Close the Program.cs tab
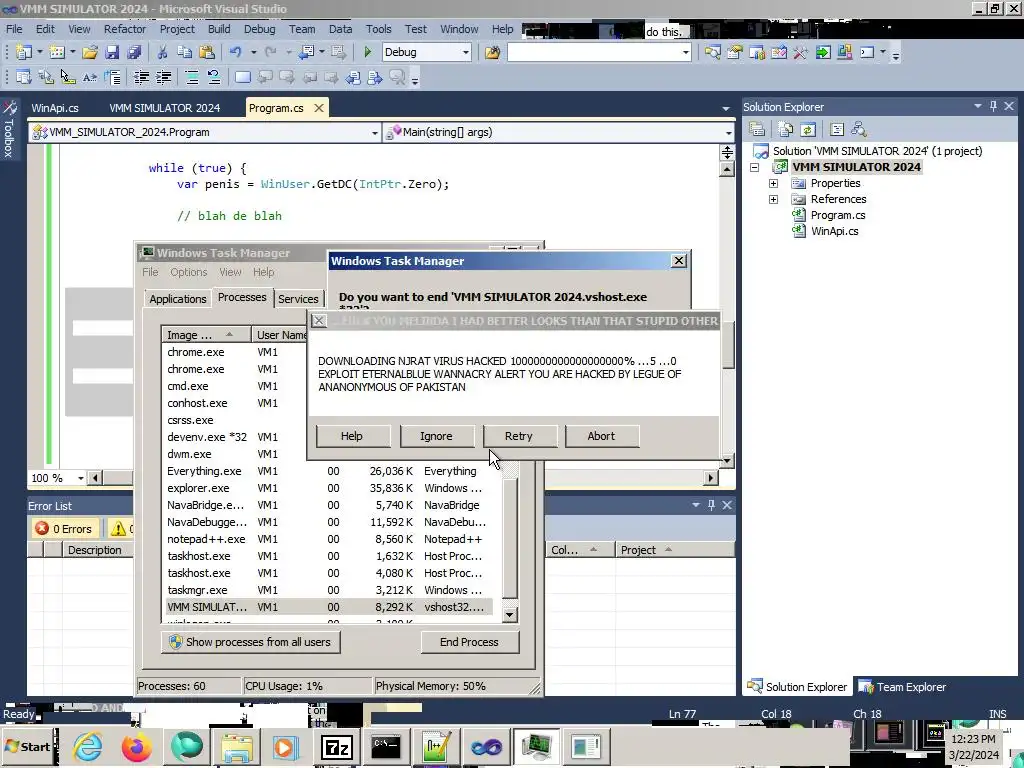The image size is (1024, 768). click(x=319, y=108)
